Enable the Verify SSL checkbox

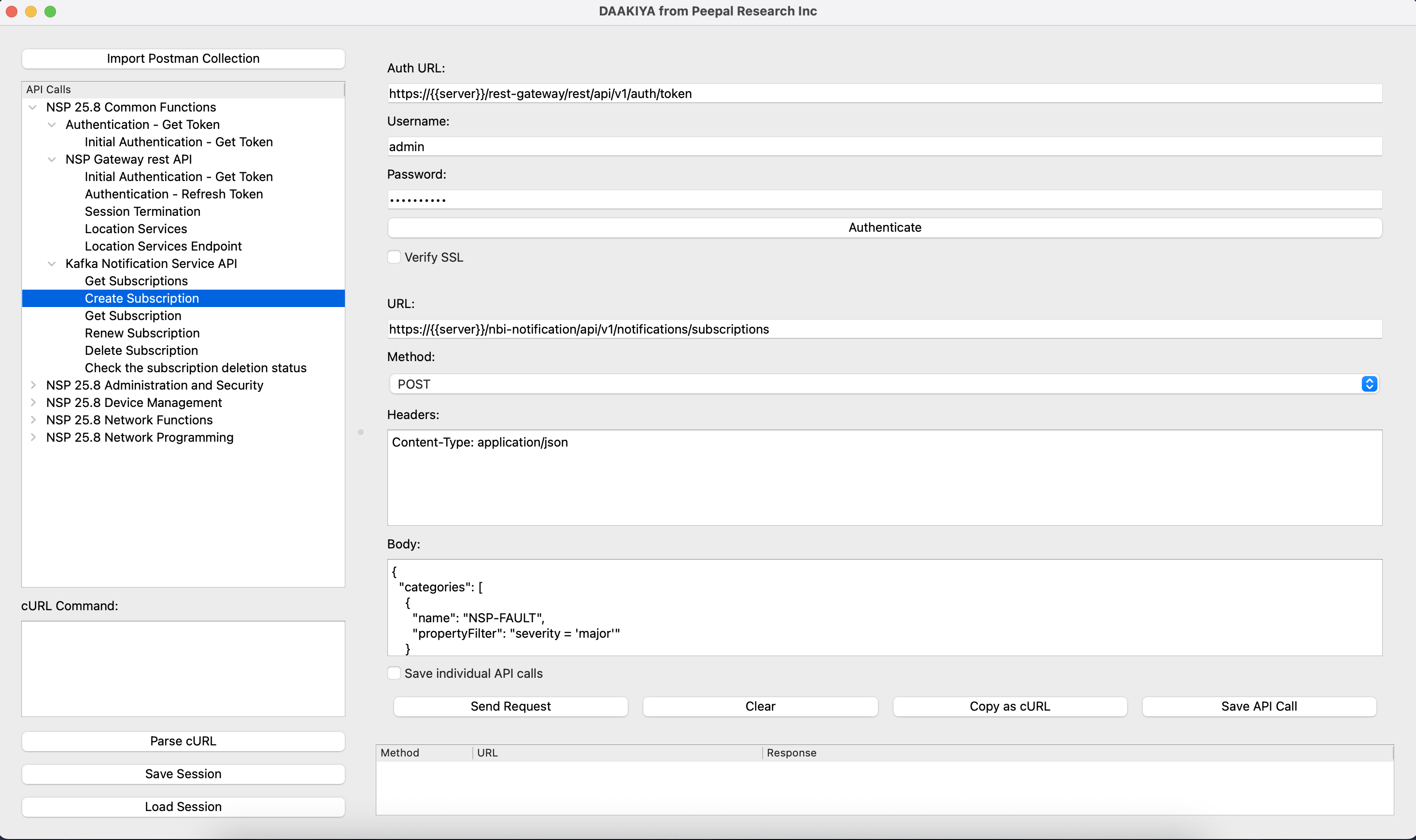click(394, 257)
